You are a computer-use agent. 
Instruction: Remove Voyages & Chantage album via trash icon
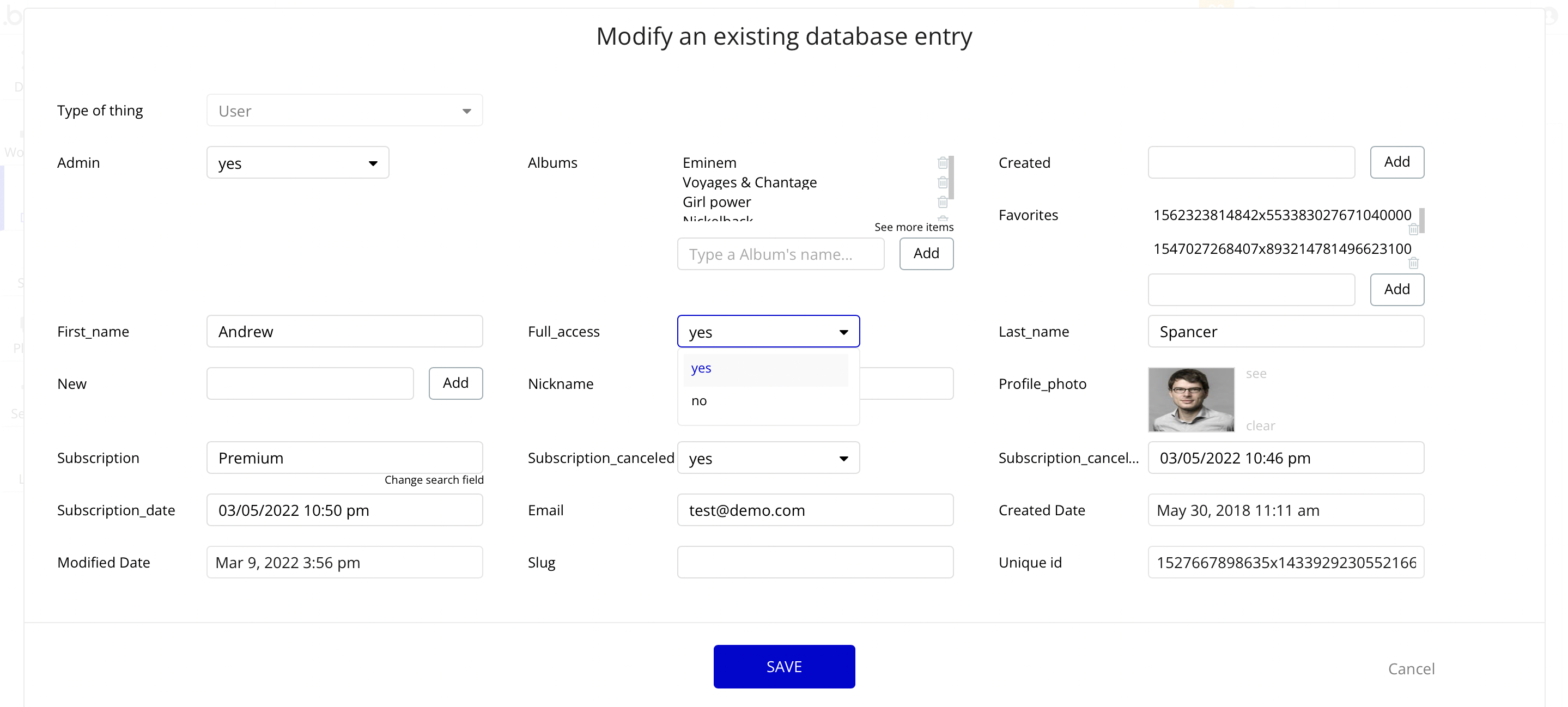click(x=942, y=182)
